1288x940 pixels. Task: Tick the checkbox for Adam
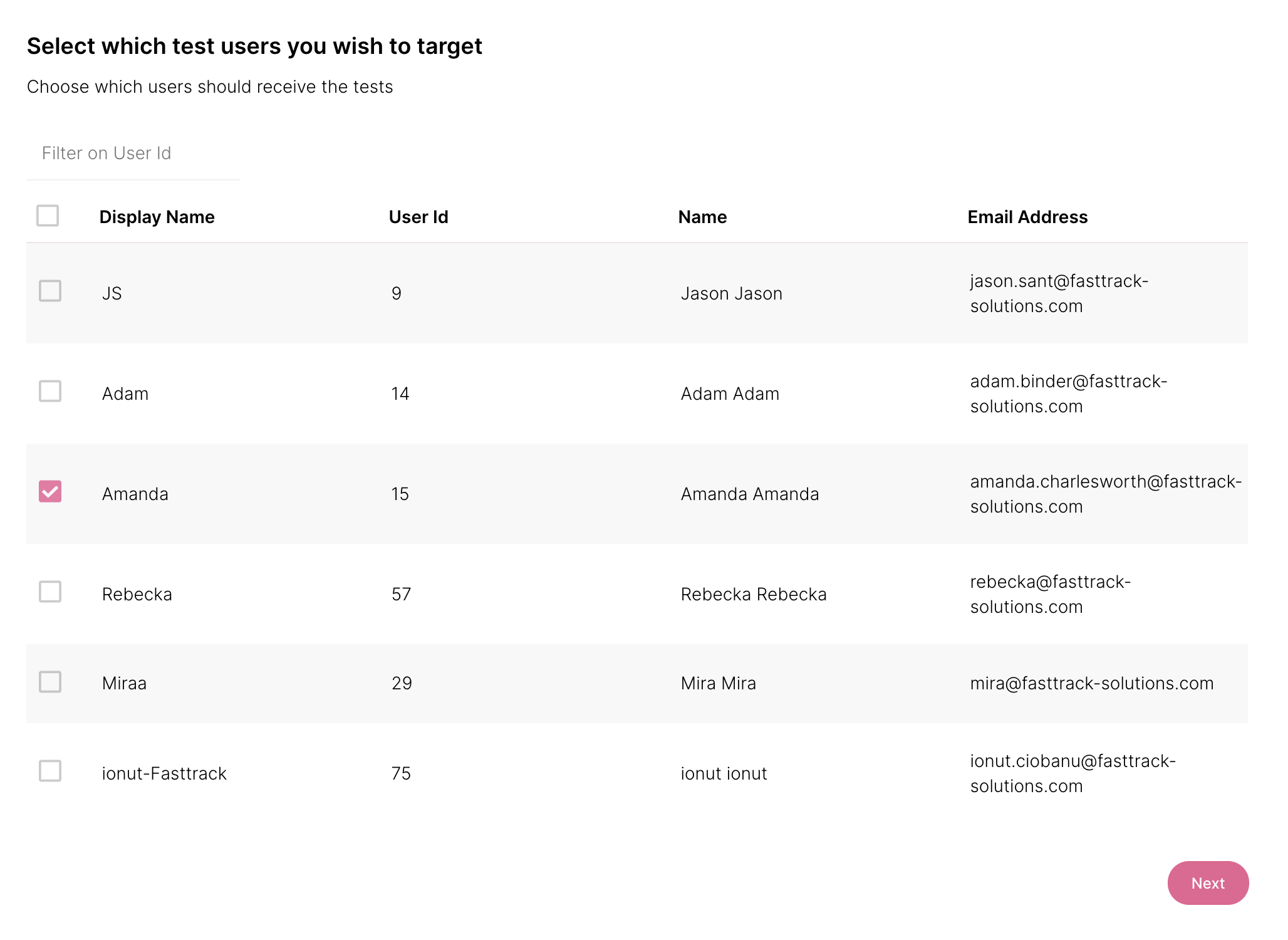click(x=50, y=391)
